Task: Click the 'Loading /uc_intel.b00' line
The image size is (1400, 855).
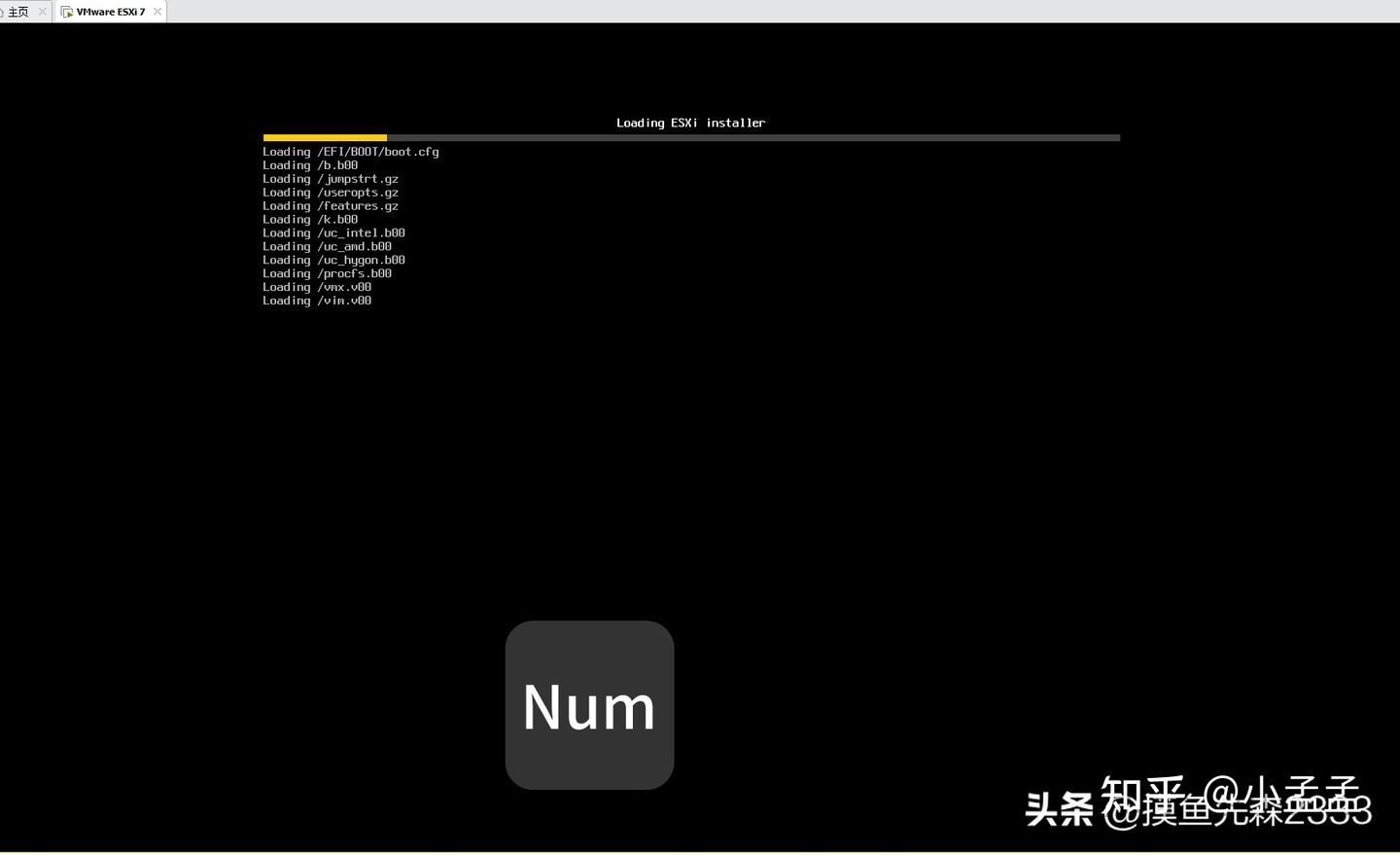Action: 333,233
